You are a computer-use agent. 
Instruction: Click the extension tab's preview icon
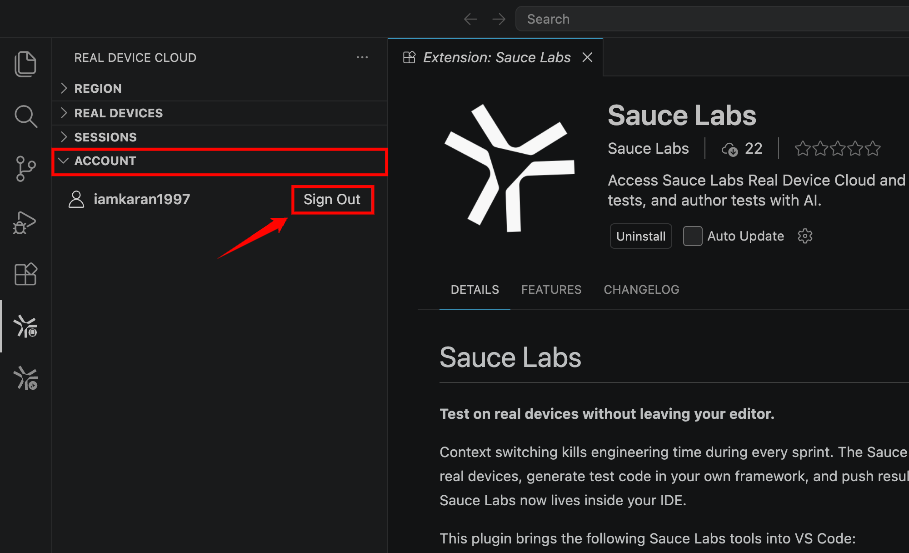tap(409, 57)
